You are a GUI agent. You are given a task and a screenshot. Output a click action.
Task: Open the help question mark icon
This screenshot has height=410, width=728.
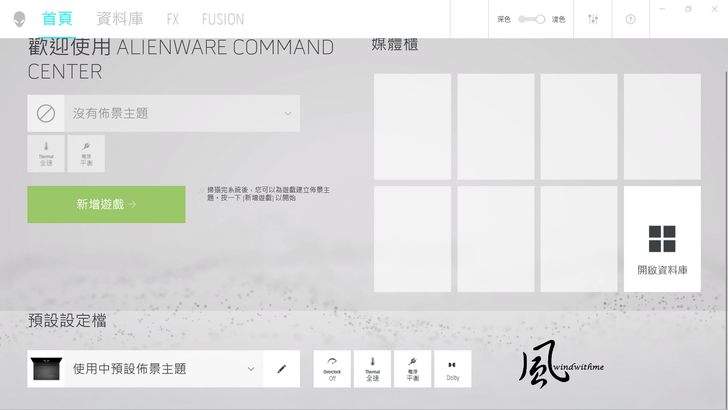tap(630, 20)
